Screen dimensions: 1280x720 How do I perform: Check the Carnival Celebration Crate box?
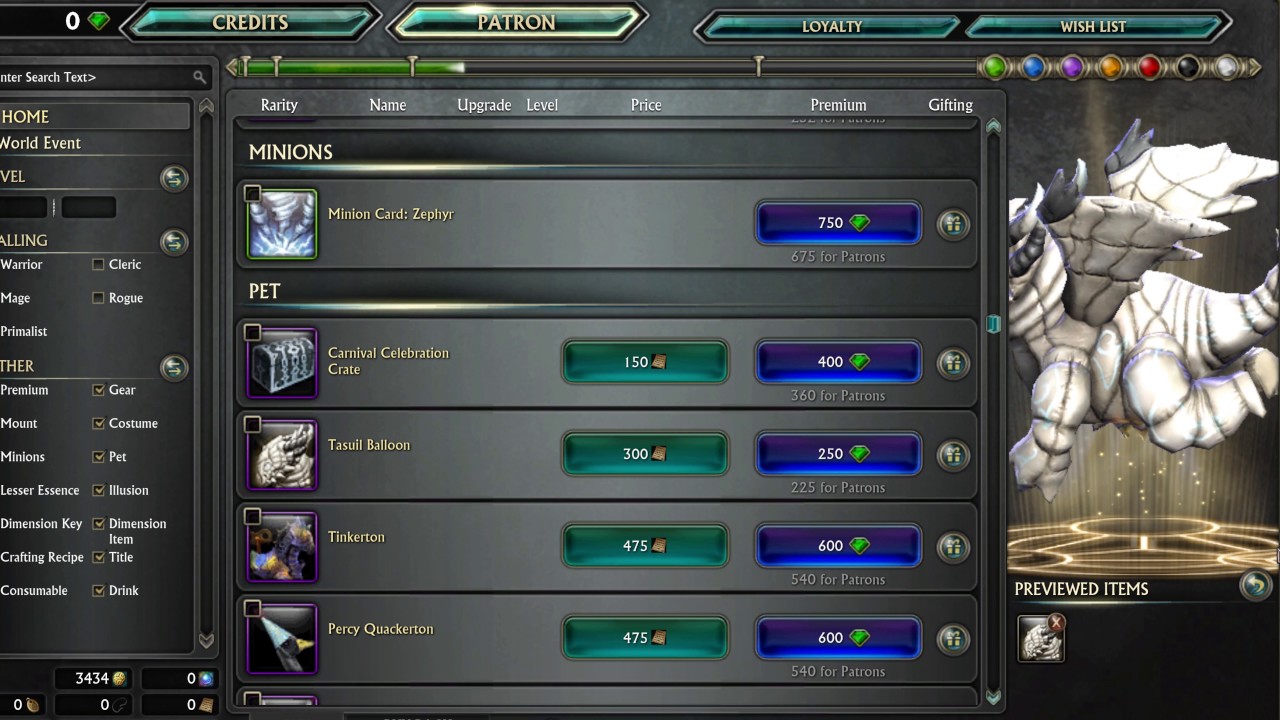[252, 332]
